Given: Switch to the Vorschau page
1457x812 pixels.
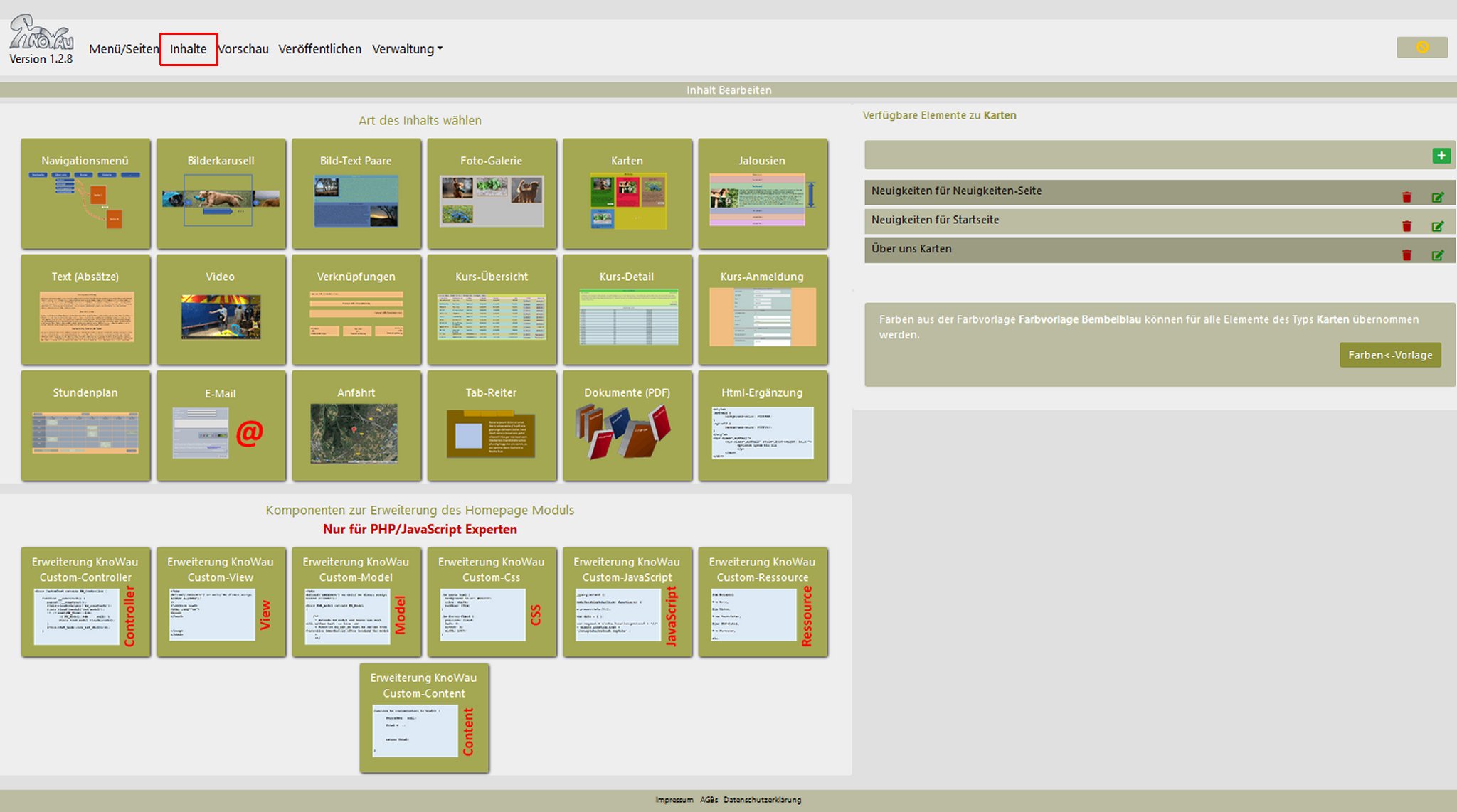Looking at the screenshot, I should coord(244,49).
